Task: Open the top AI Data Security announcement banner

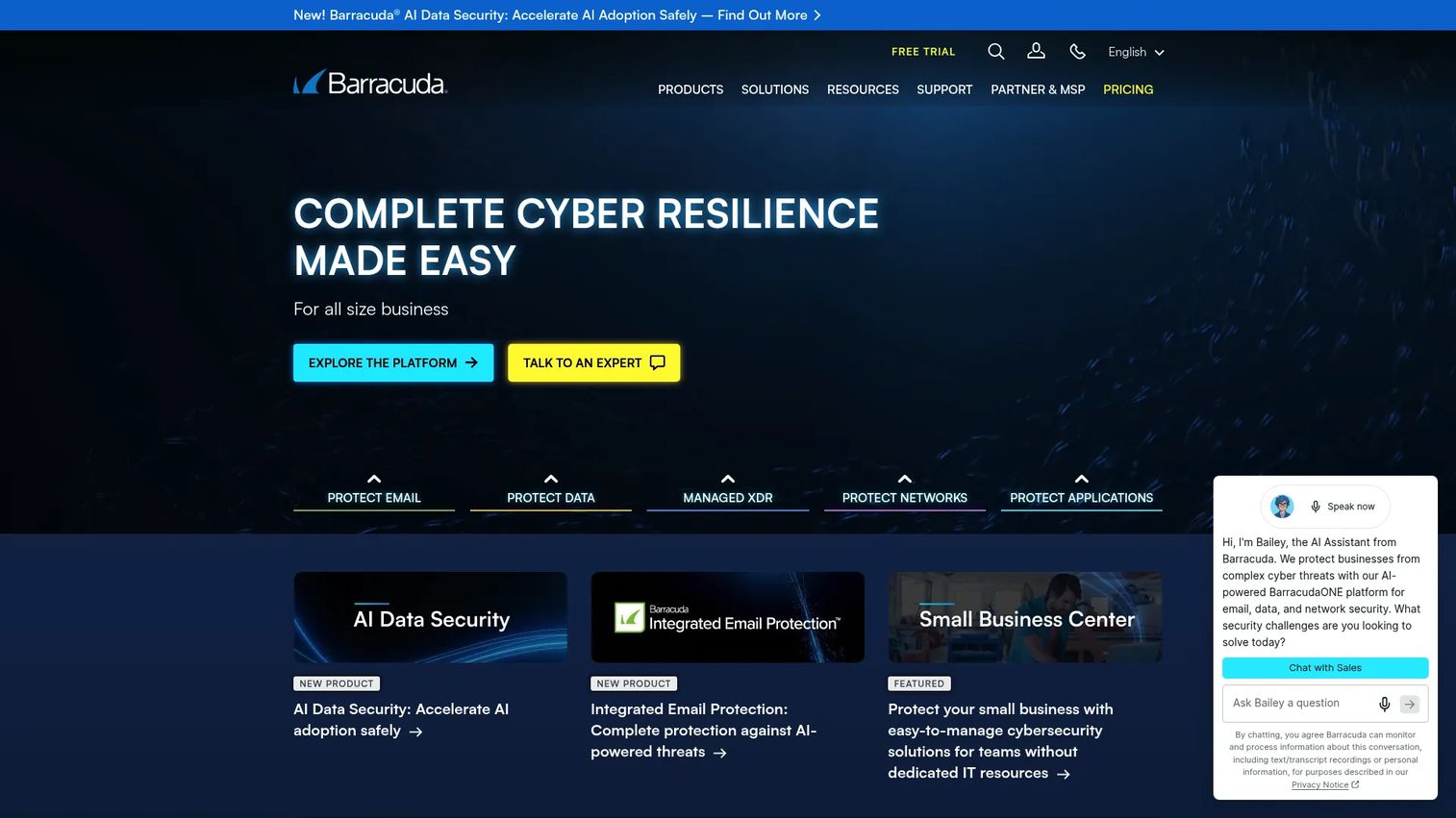Action: [557, 15]
